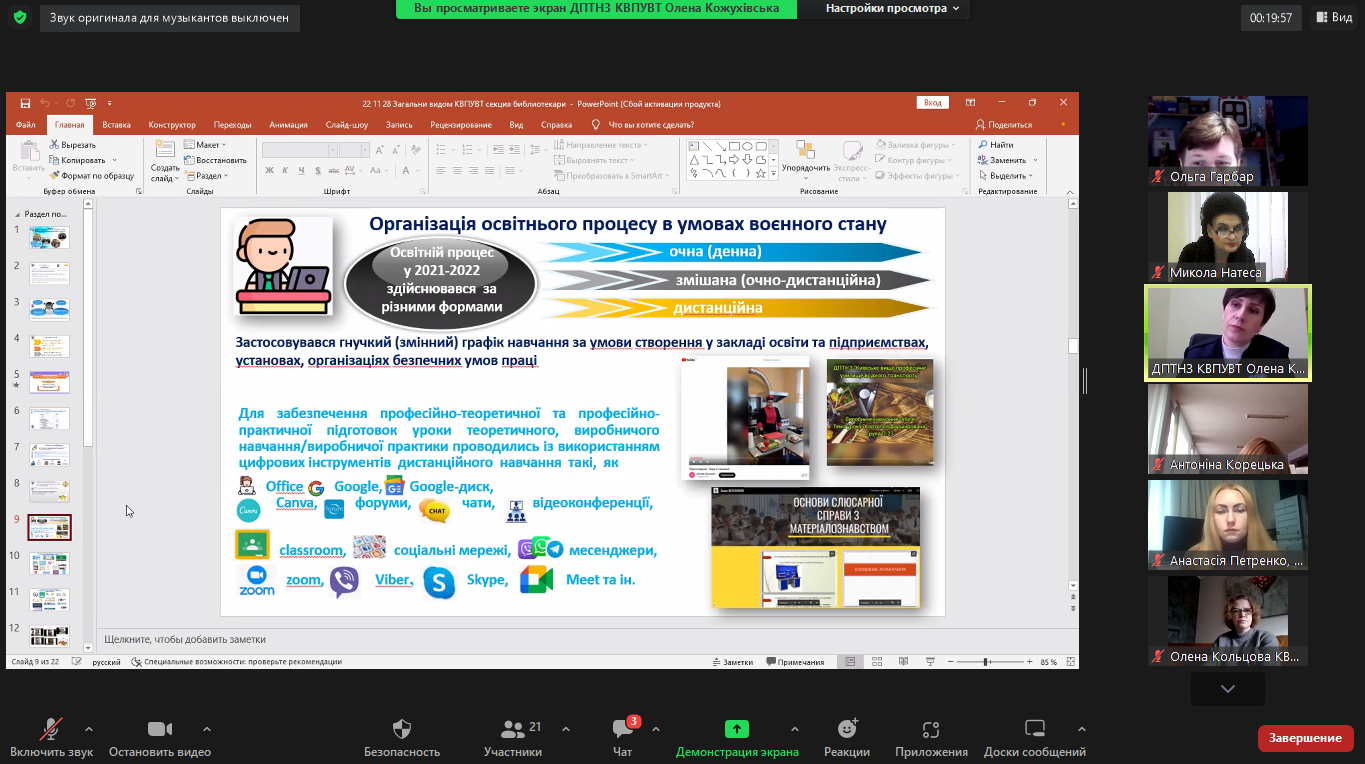Open Zoom Security (Безопасность)
1365x764 pixels.
402,739
